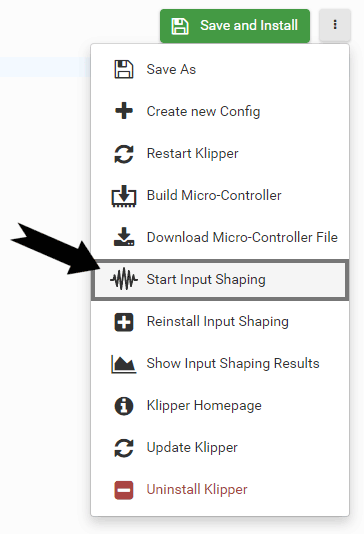Image resolution: width=364 pixels, height=534 pixels.
Task: Select the Restart Klipper menu text
Action: [x=192, y=154]
